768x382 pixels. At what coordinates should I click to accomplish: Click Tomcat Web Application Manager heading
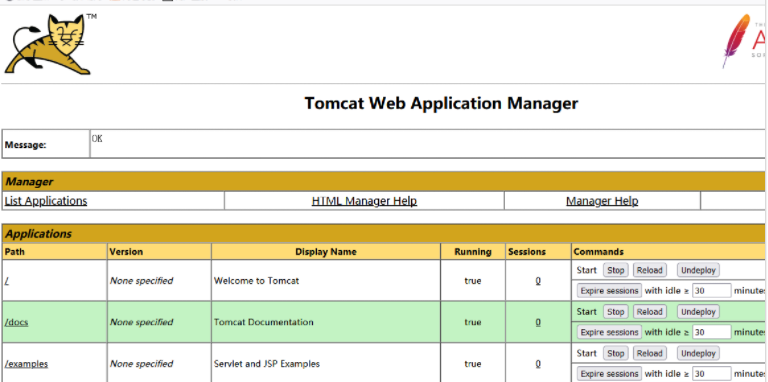[x=441, y=103]
